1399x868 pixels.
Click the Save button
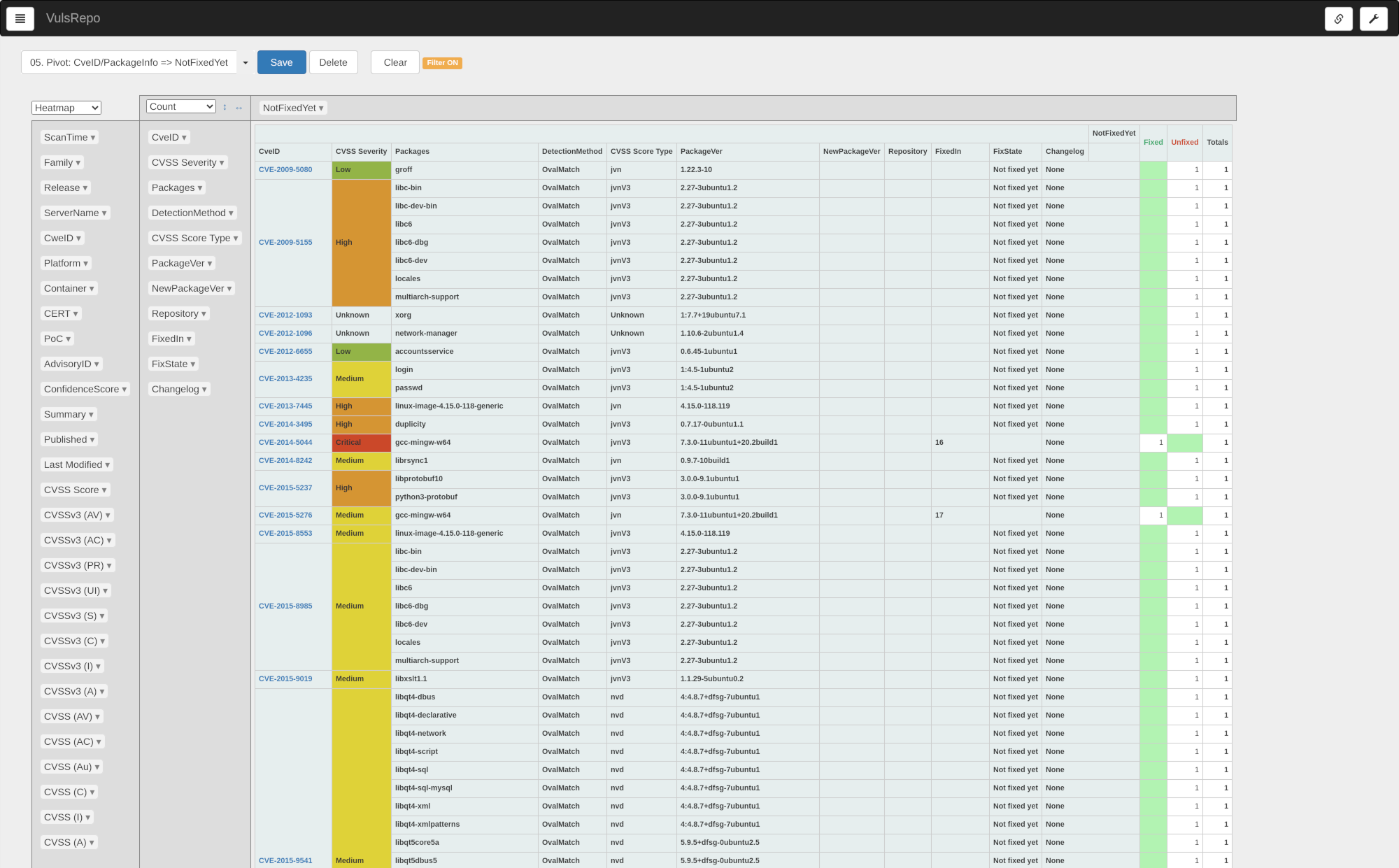281,62
